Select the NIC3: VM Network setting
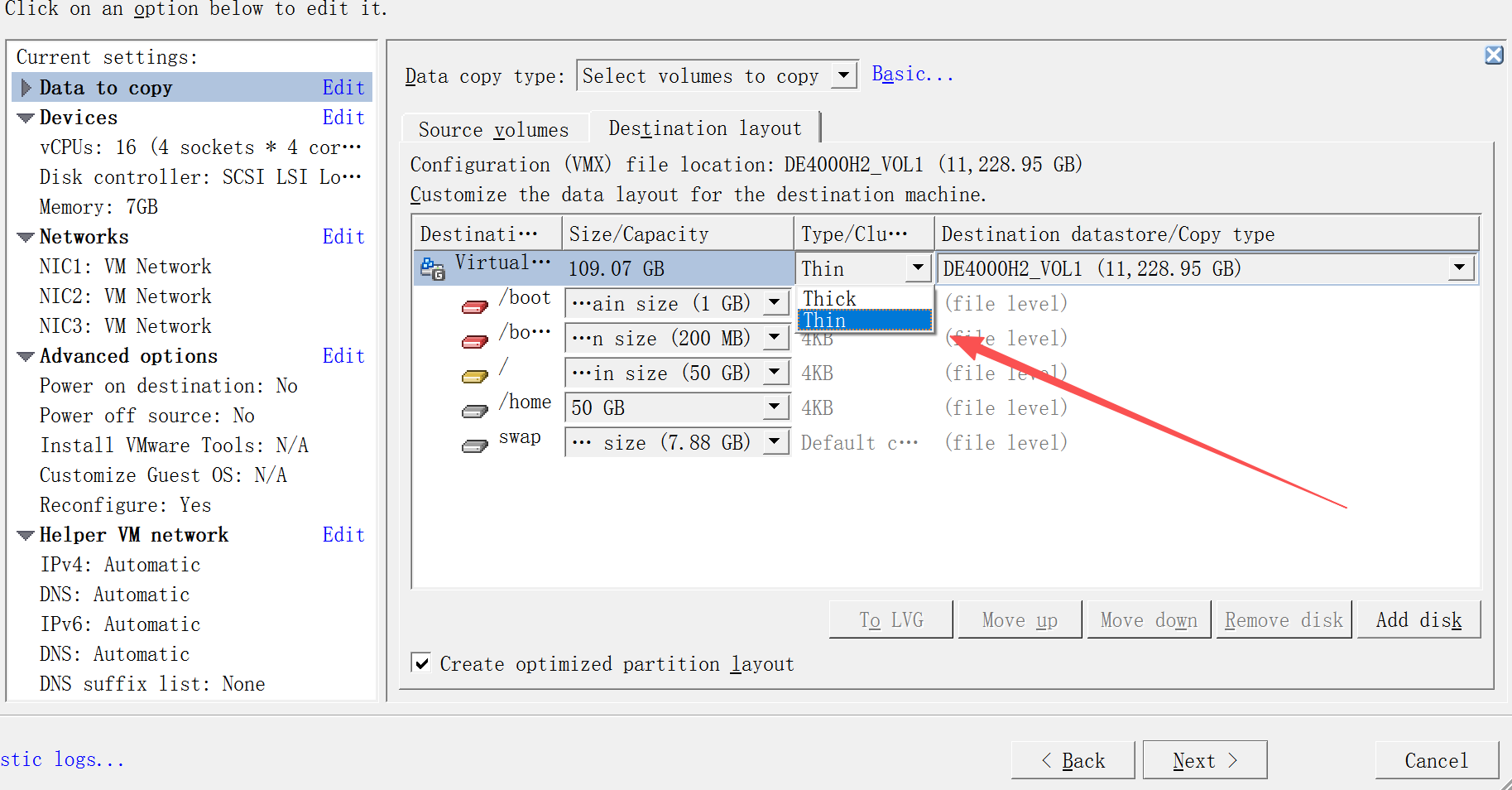The width and height of the screenshot is (1512, 790). click(126, 326)
